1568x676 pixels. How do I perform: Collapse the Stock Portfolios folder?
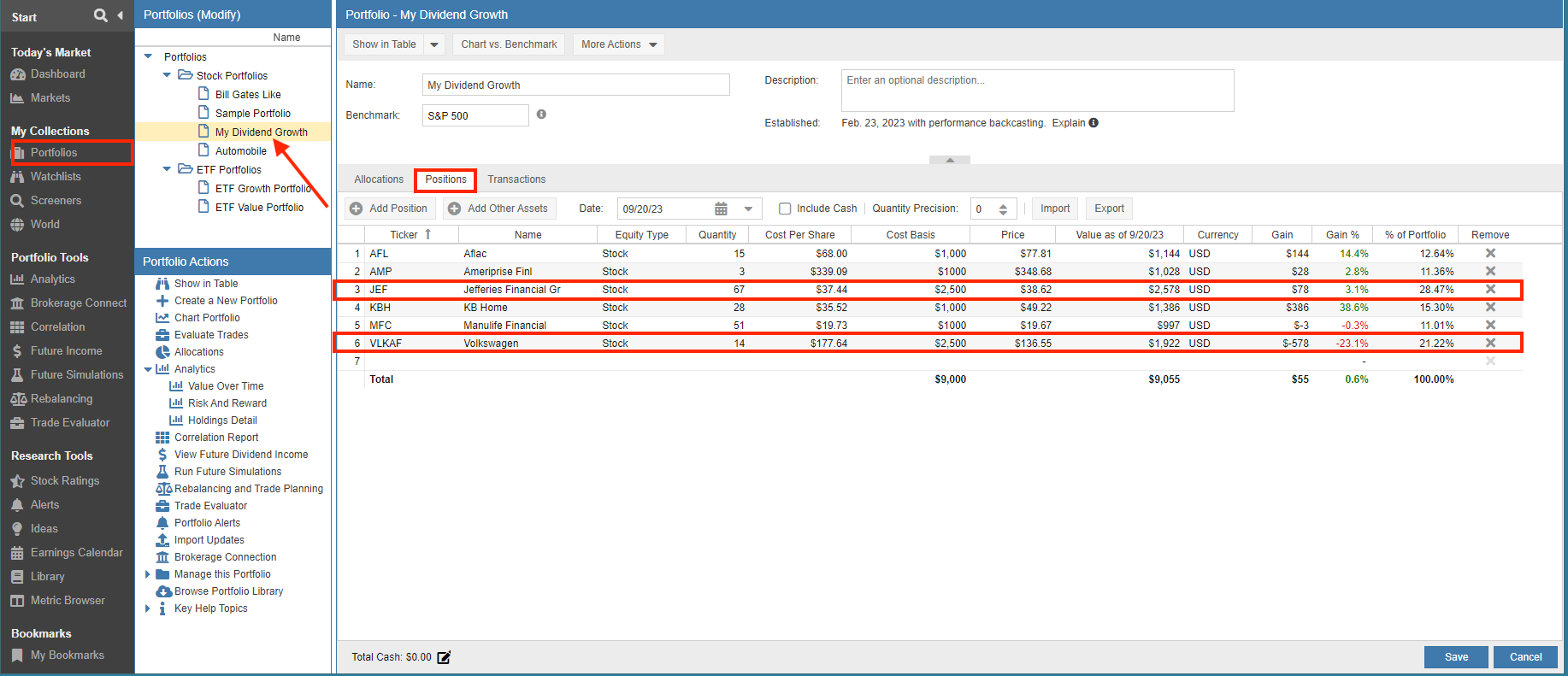(167, 75)
